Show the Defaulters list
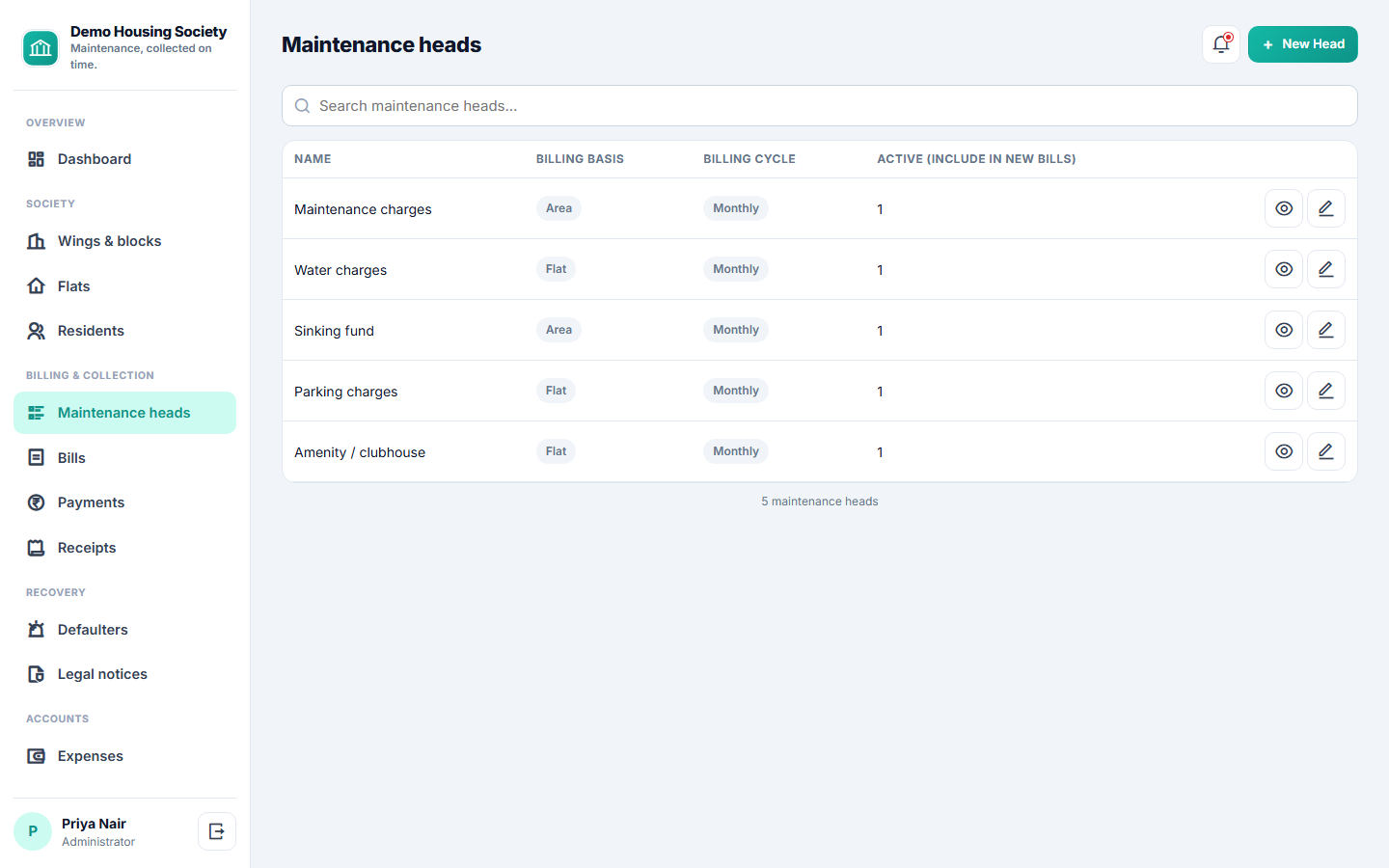Viewport: 1389px width, 868px height. (124, 630)
